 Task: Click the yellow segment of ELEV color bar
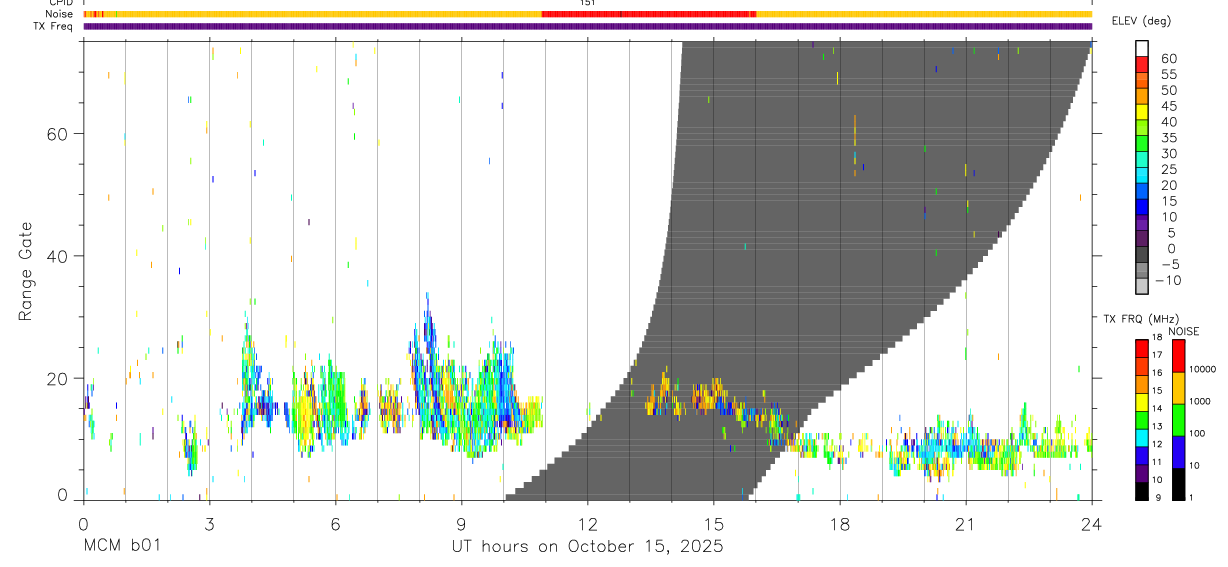pos(1142,113)
